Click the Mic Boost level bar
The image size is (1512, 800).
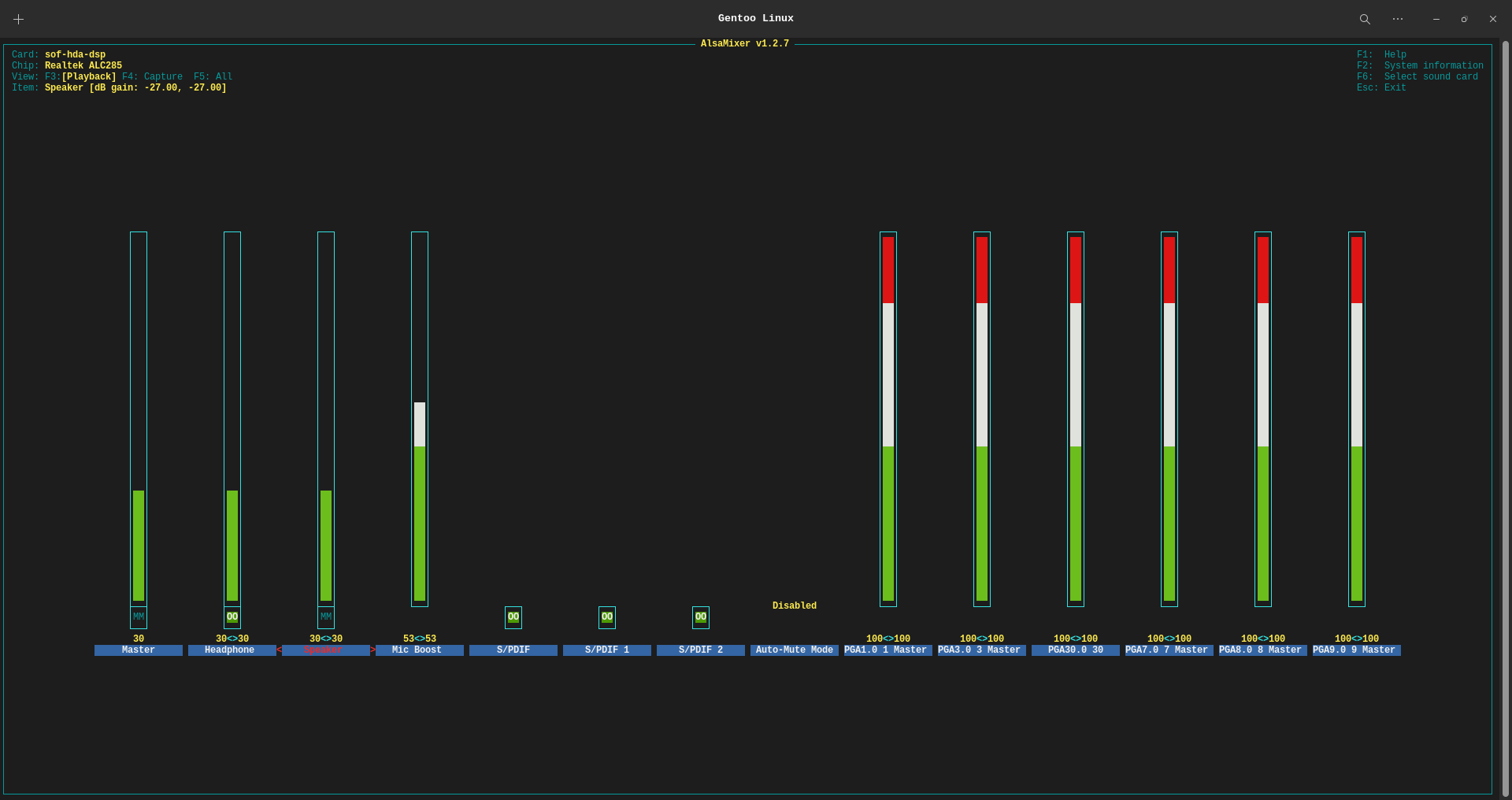pyautogui.click(x=420, y=419)
